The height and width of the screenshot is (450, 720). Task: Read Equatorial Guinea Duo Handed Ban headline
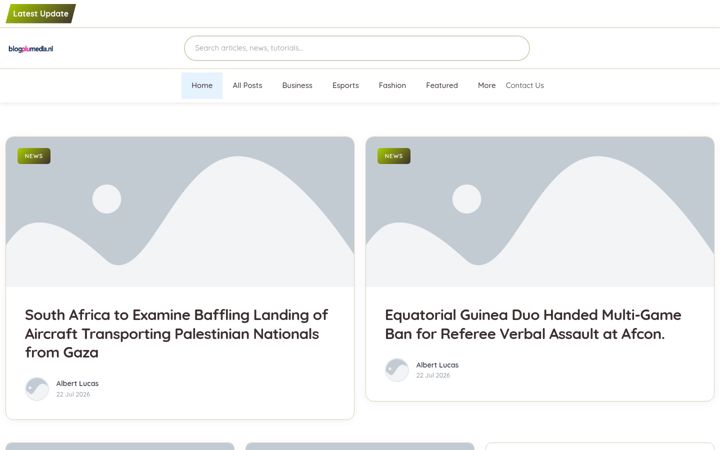pyautogui.click(x=533, y=324)
